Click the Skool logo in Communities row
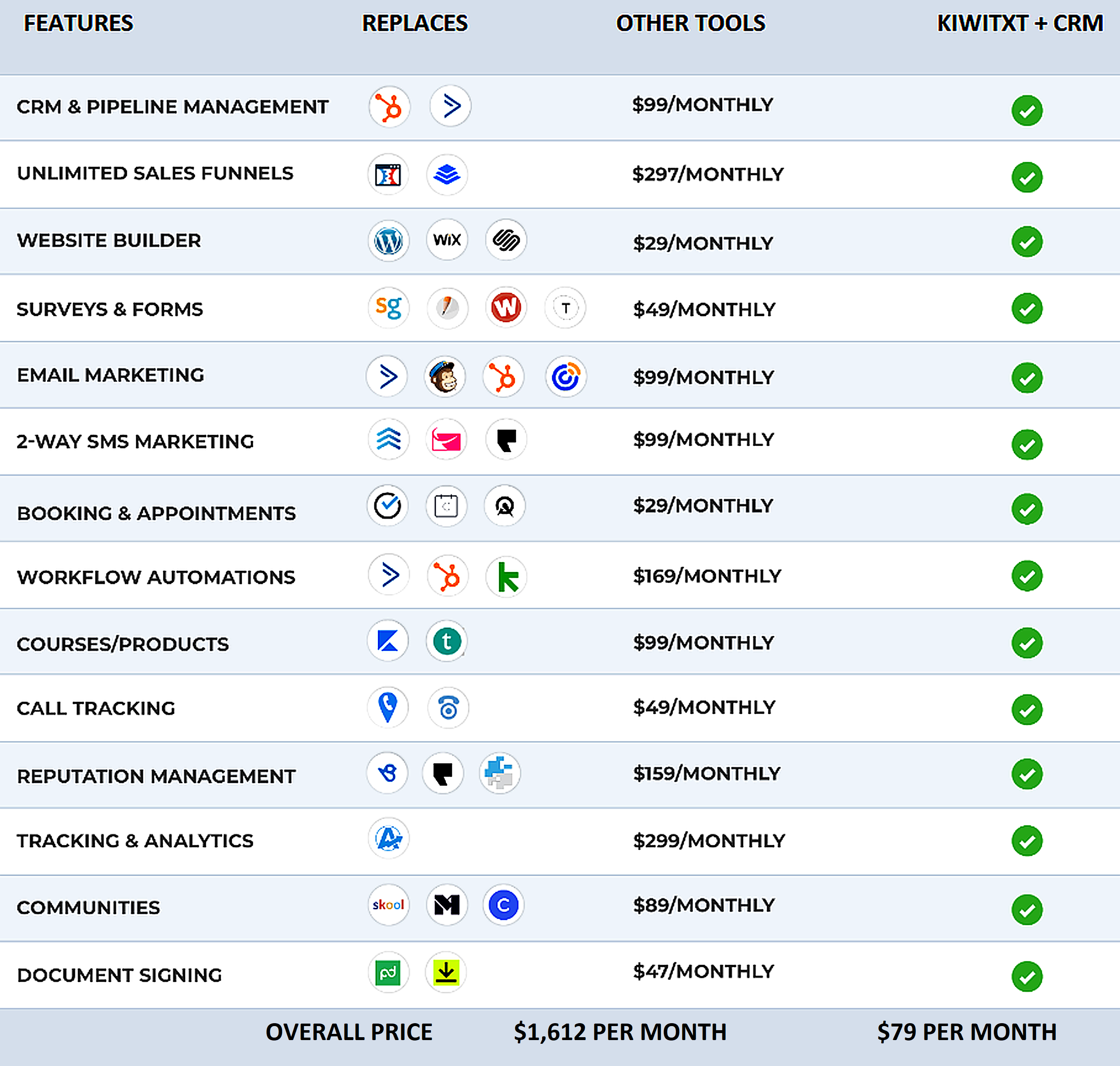 (389, 904)
